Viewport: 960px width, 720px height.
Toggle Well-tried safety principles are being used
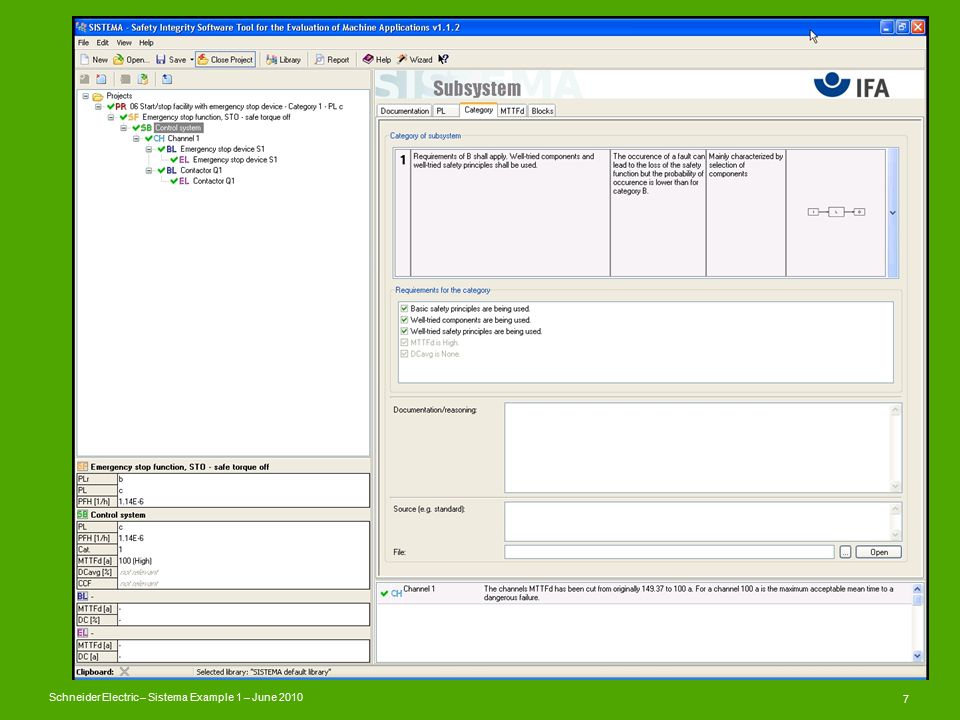[404, 331]
